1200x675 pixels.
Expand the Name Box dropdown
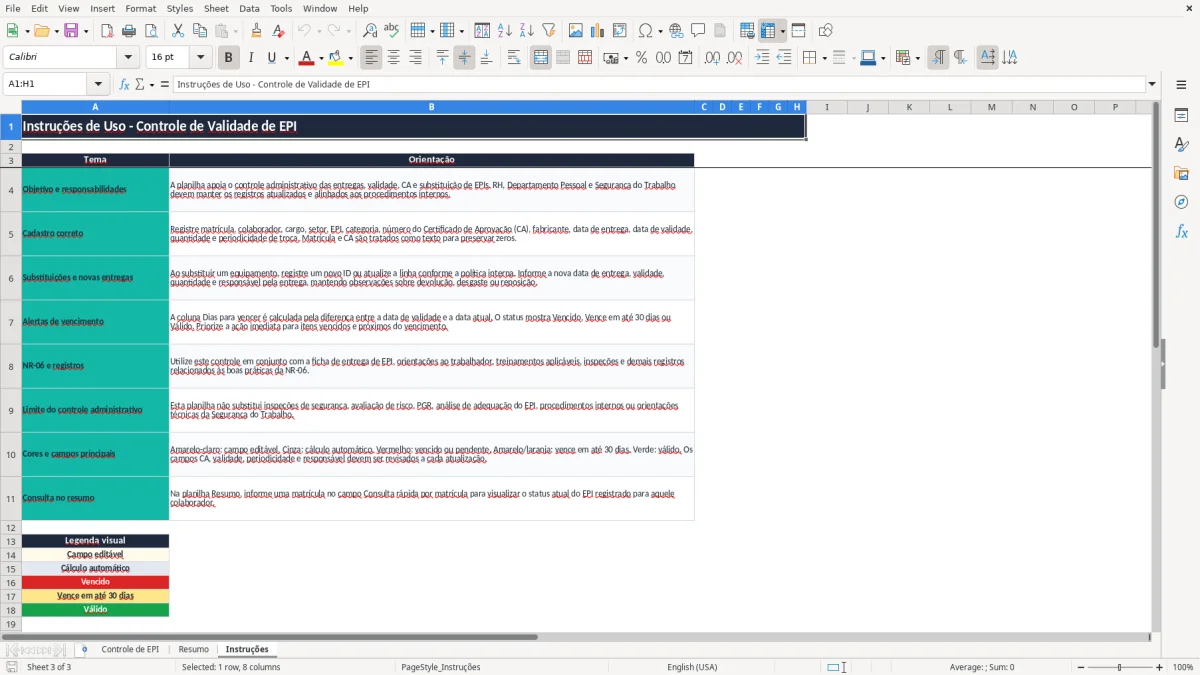[98, 84]
